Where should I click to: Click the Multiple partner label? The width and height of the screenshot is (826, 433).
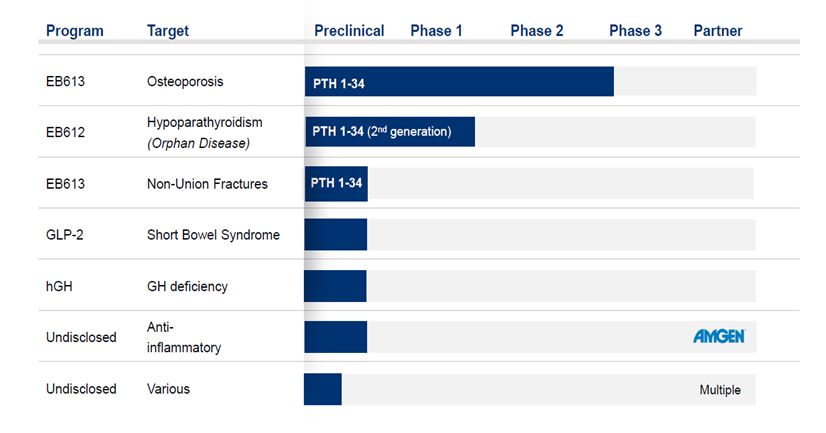click(x=720, y=390)
